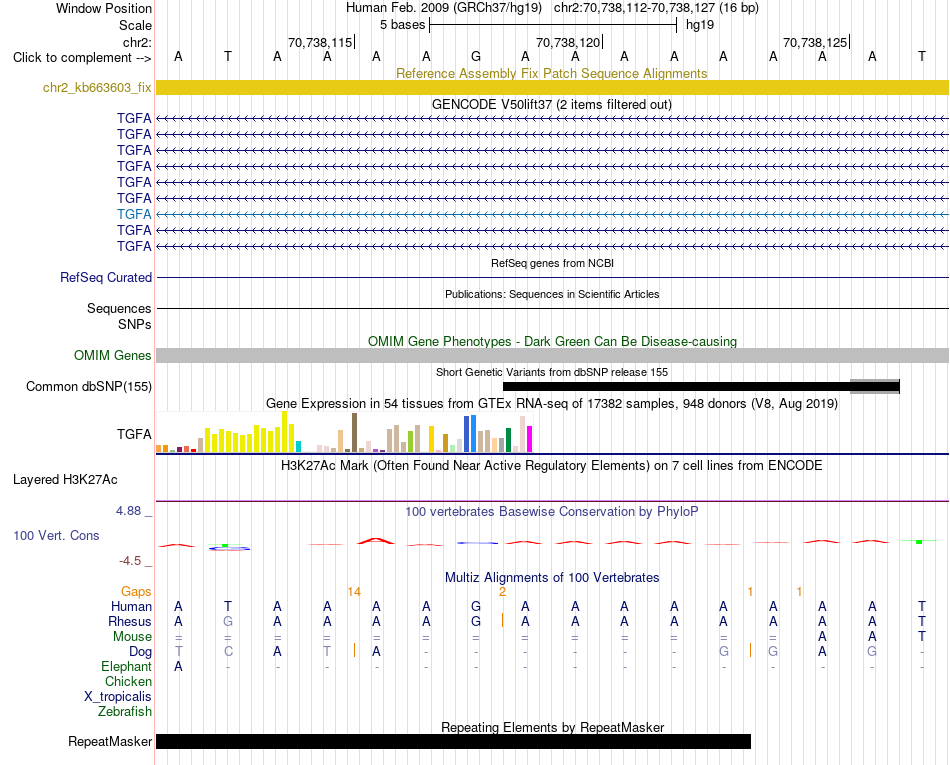Open 'Publications: Sequences in Scientific Articles' title

pos(552,294)
